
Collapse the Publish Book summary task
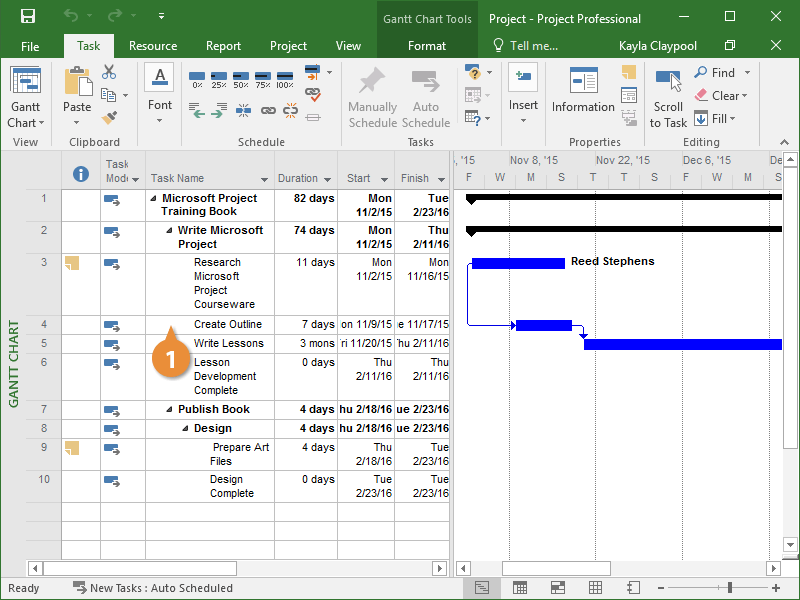click(x=170, y=410)
